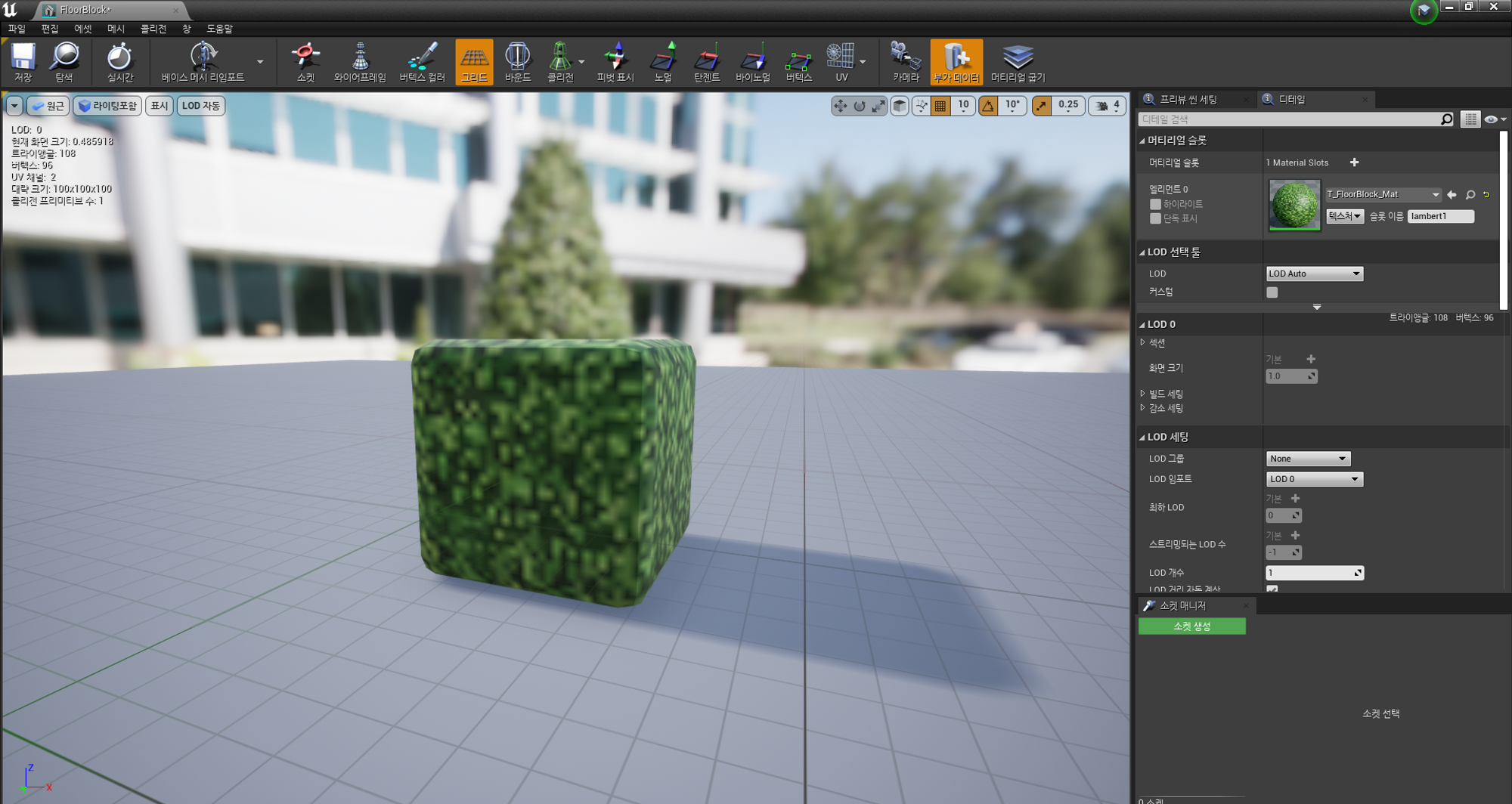Toggle Tangents (탄젠트) display
1512x804 pixels.
707,62
